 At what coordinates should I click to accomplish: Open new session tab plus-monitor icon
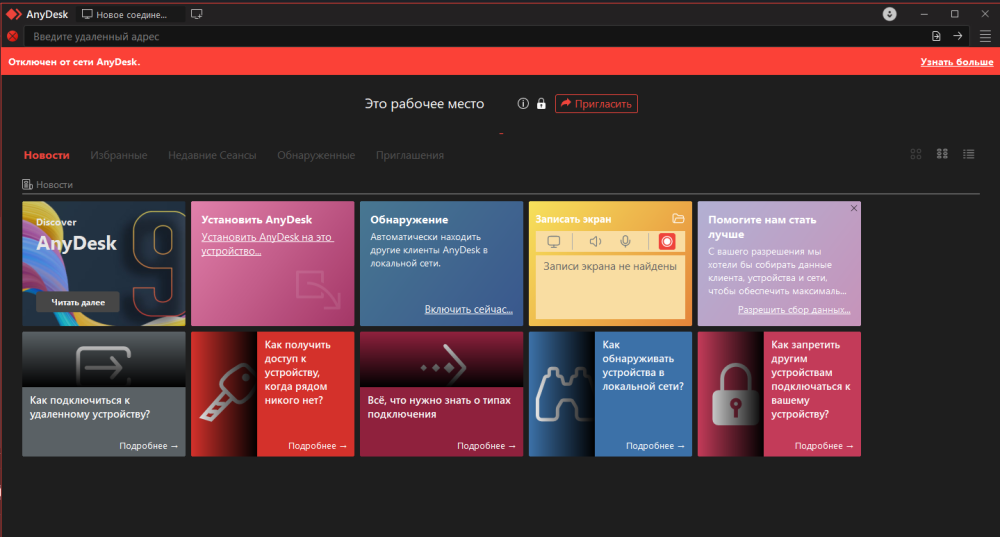pyautogui.click(x=196, y=14)
